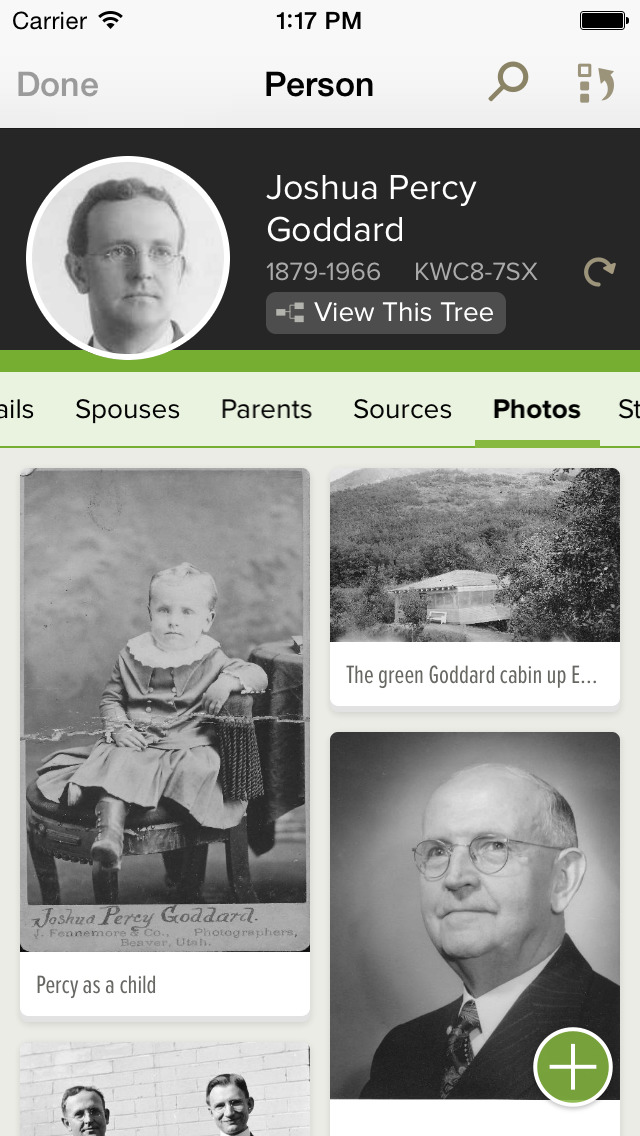Tap Done in the navigation bar

(58, 85)
